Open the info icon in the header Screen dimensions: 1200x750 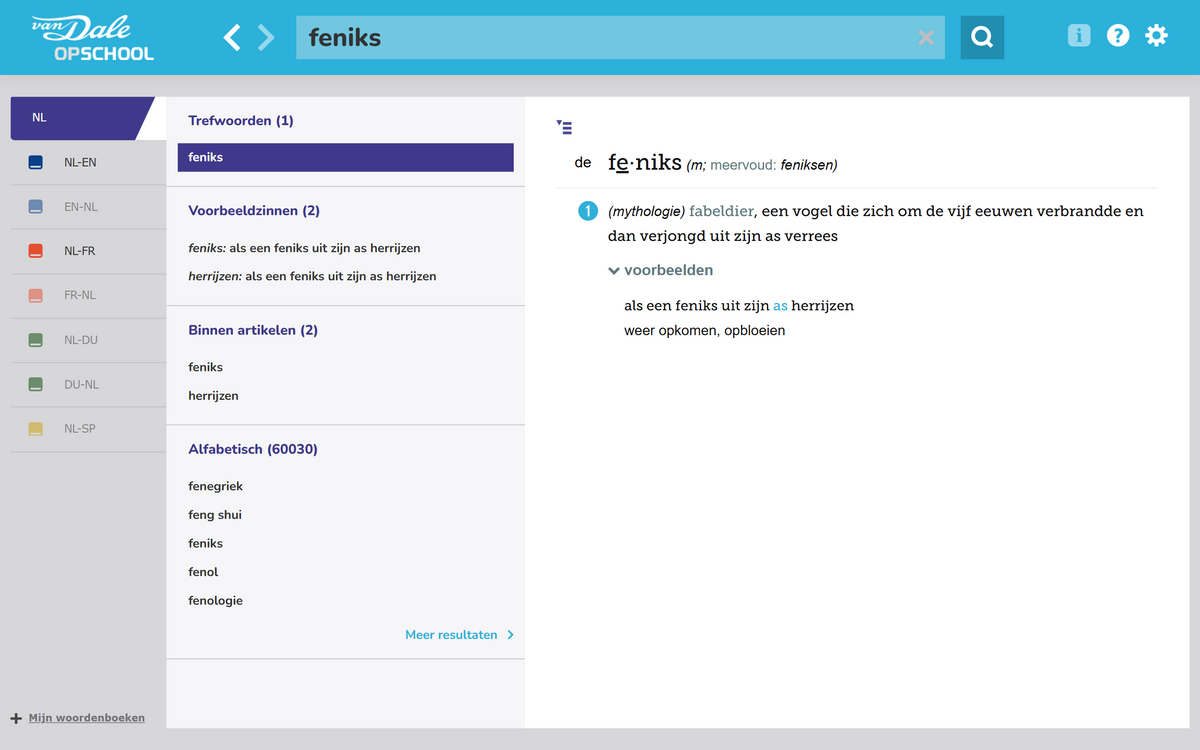[1078, 36]
